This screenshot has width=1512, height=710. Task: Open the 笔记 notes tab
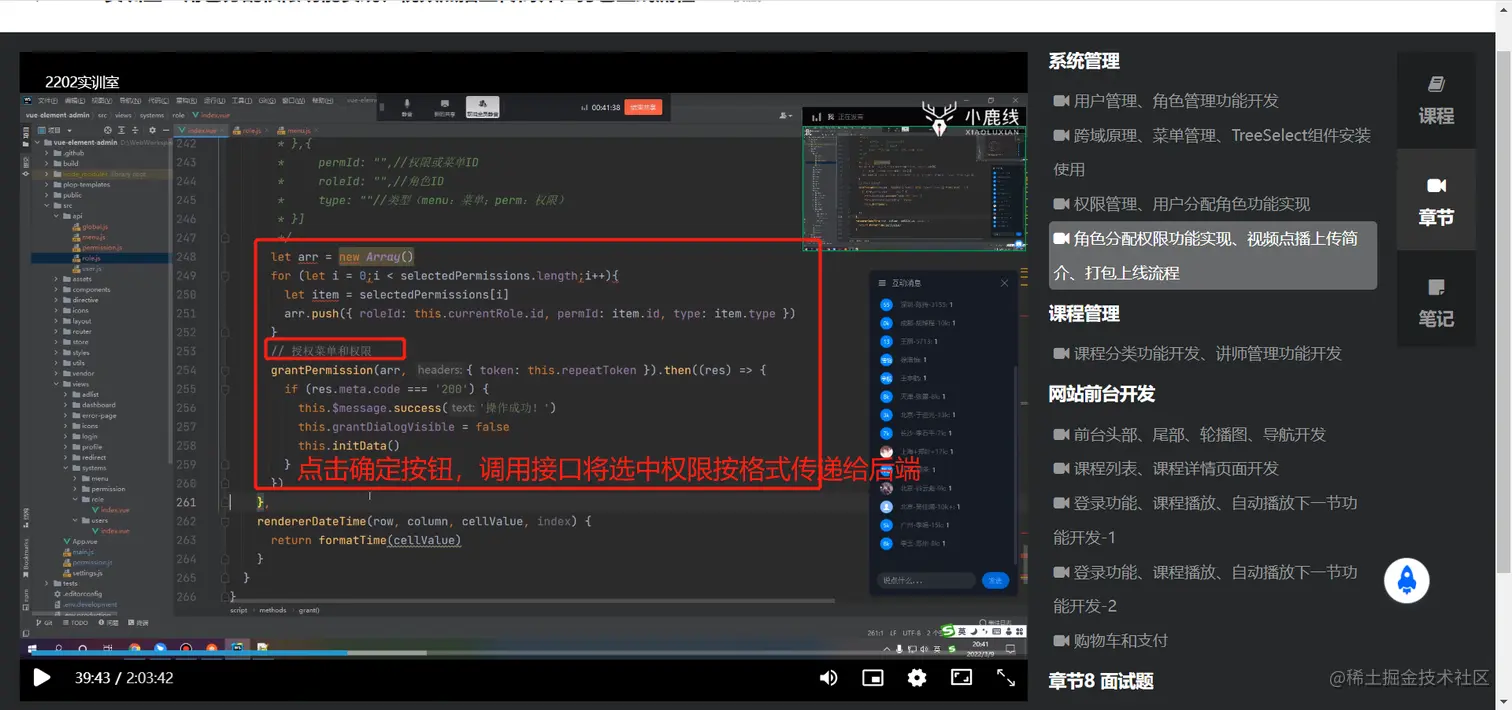1436,301
